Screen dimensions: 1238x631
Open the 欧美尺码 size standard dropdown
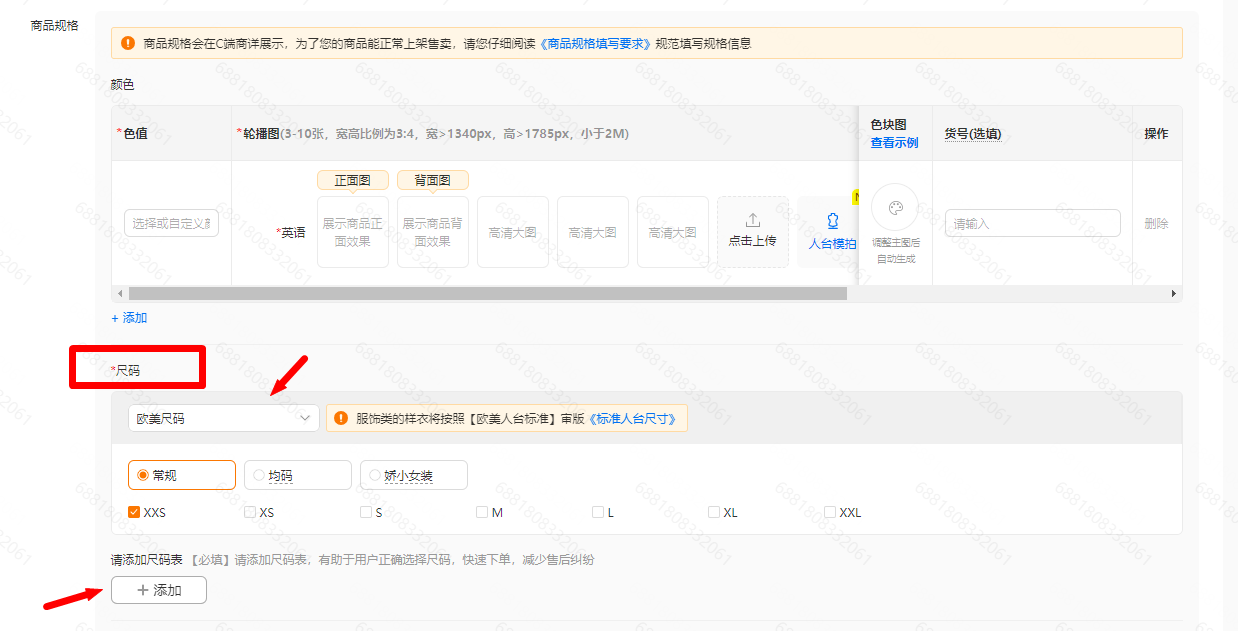[222, 417]
